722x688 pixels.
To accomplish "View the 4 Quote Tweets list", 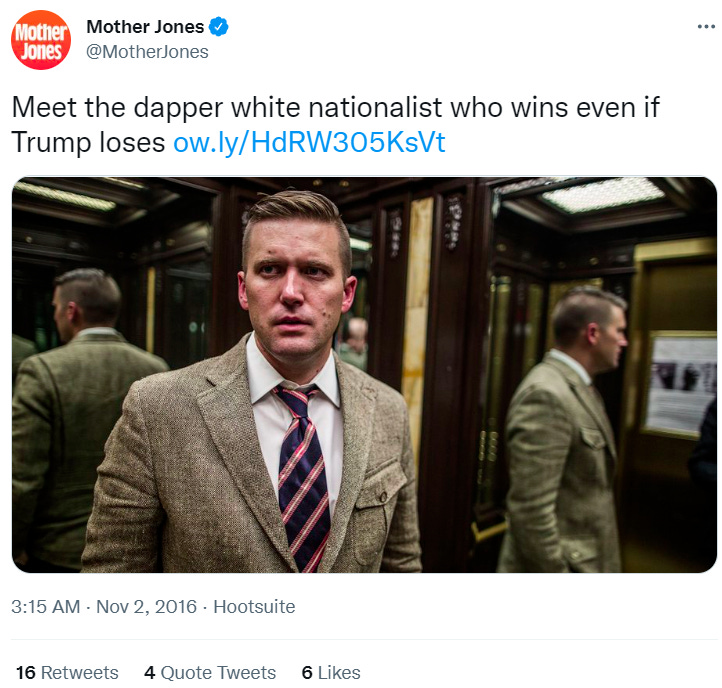I will coord(210,672).
